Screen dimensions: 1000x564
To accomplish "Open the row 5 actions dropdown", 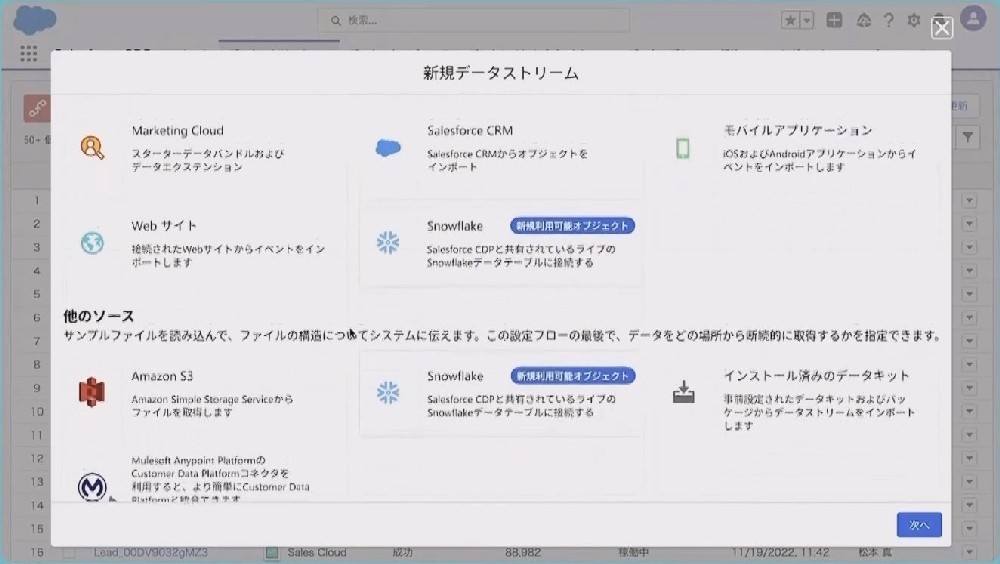I will click(x=969, y=294).
